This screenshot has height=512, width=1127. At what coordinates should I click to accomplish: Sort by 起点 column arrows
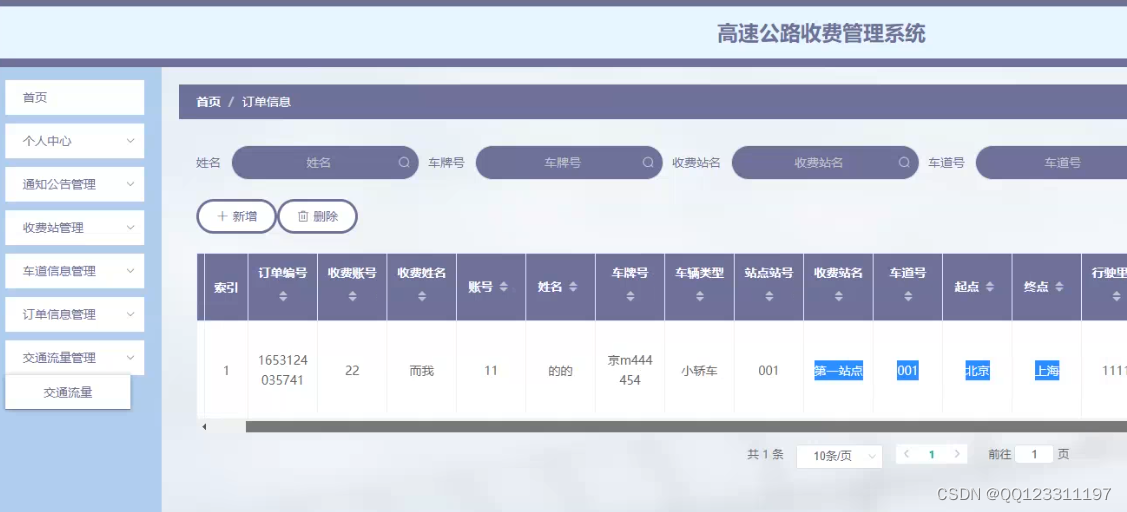coord(990,287)
